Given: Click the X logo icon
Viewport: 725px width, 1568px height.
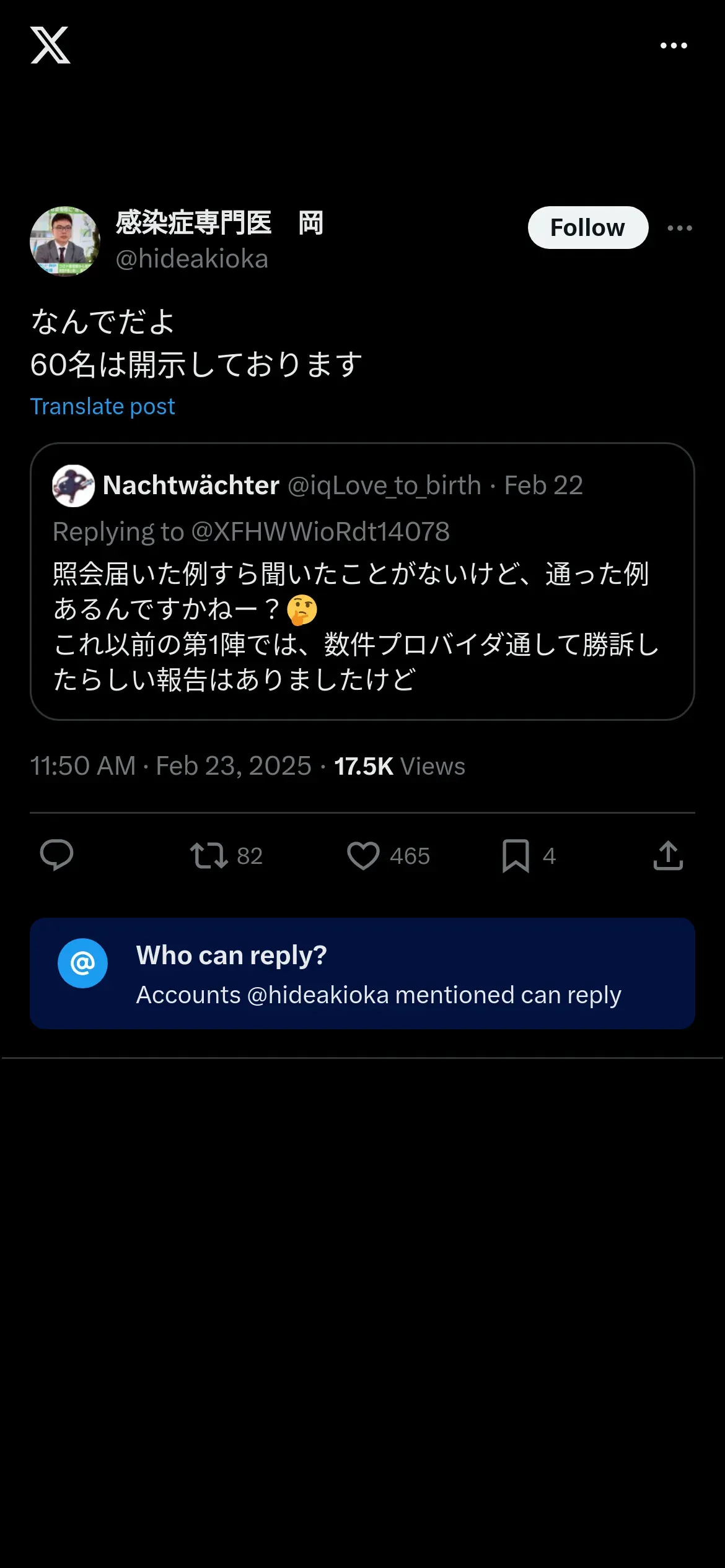Looking at the screenshot, I should pos(50,45).
